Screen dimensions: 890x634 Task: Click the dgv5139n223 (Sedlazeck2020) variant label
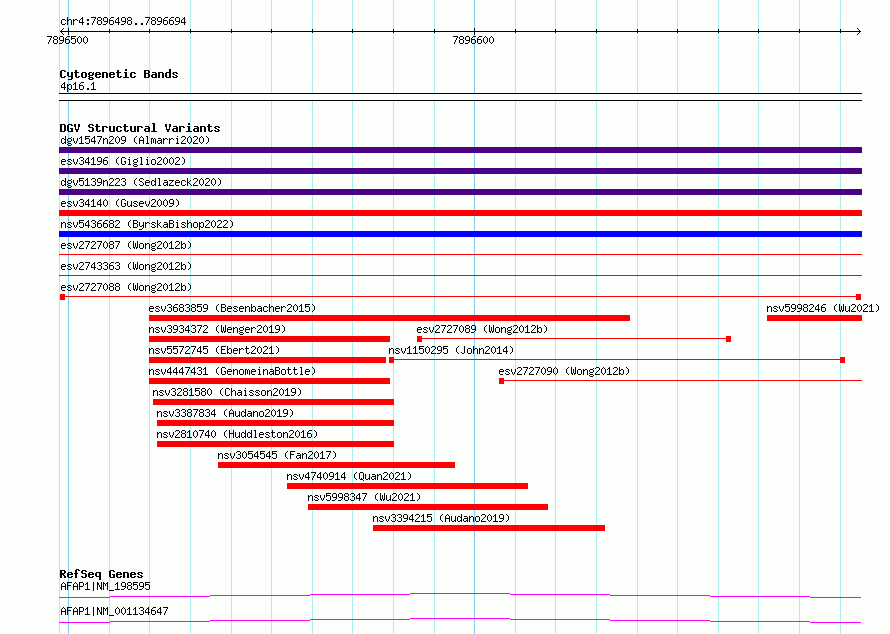click(x=141, y=182)
